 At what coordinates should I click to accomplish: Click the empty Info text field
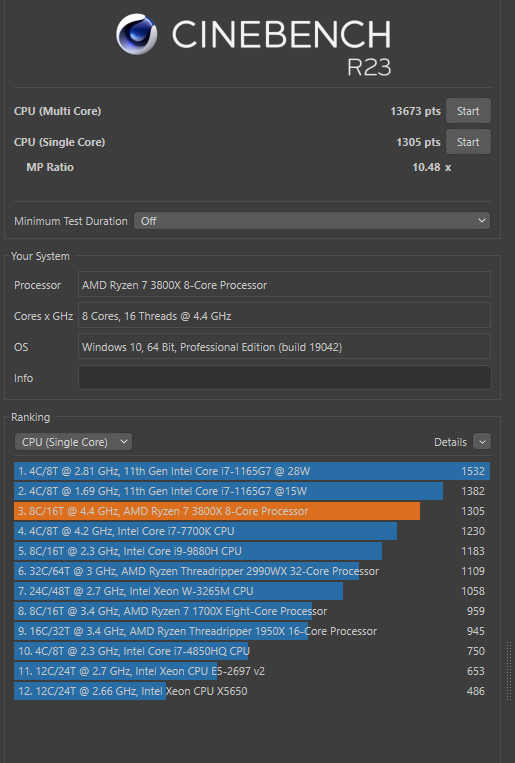click(x=285, y=378)
